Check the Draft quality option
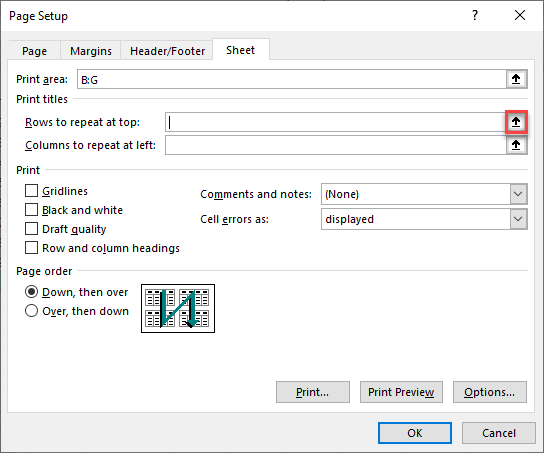This screenshot has height=453, width=544. (x=32, y=229)
